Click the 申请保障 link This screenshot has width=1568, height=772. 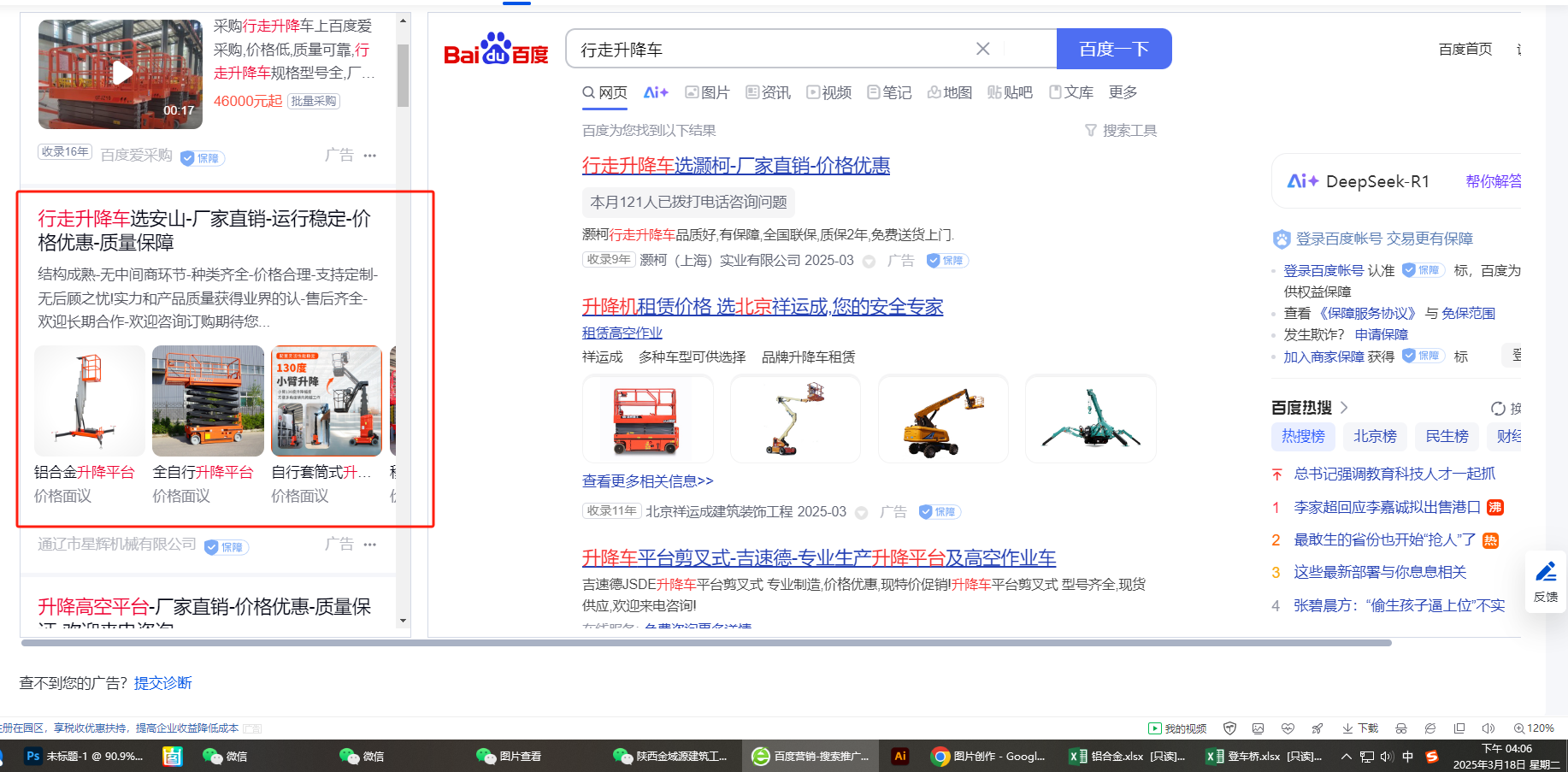coord(1382,335)
